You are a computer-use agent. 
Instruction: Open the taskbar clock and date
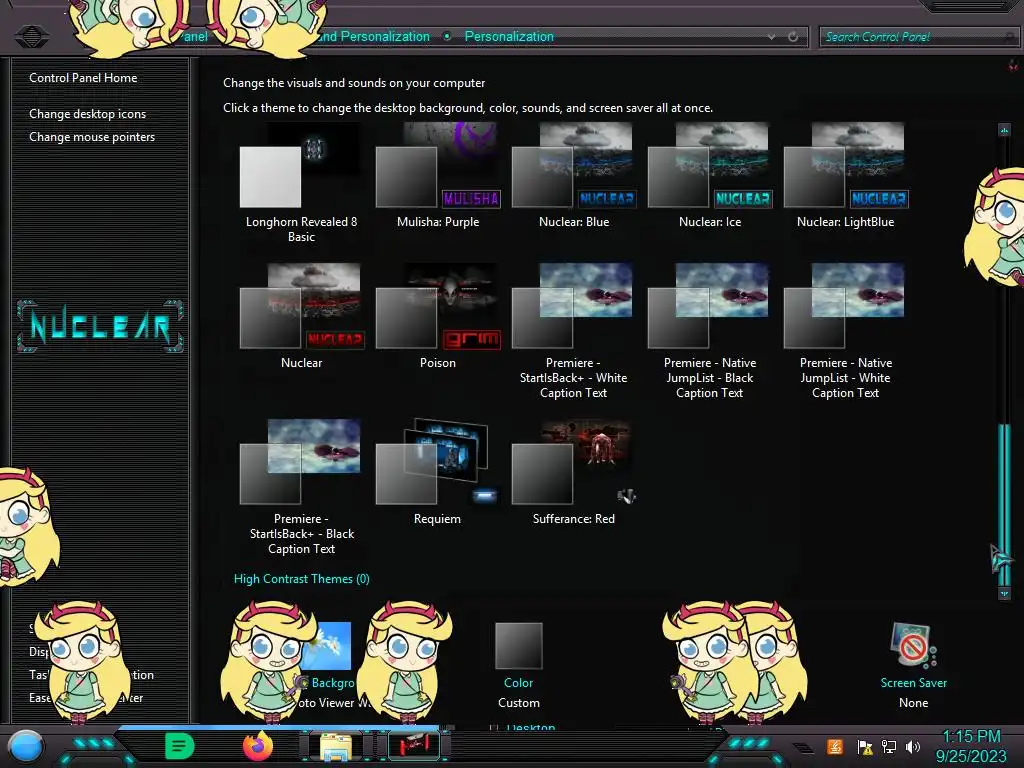[971, 746]
